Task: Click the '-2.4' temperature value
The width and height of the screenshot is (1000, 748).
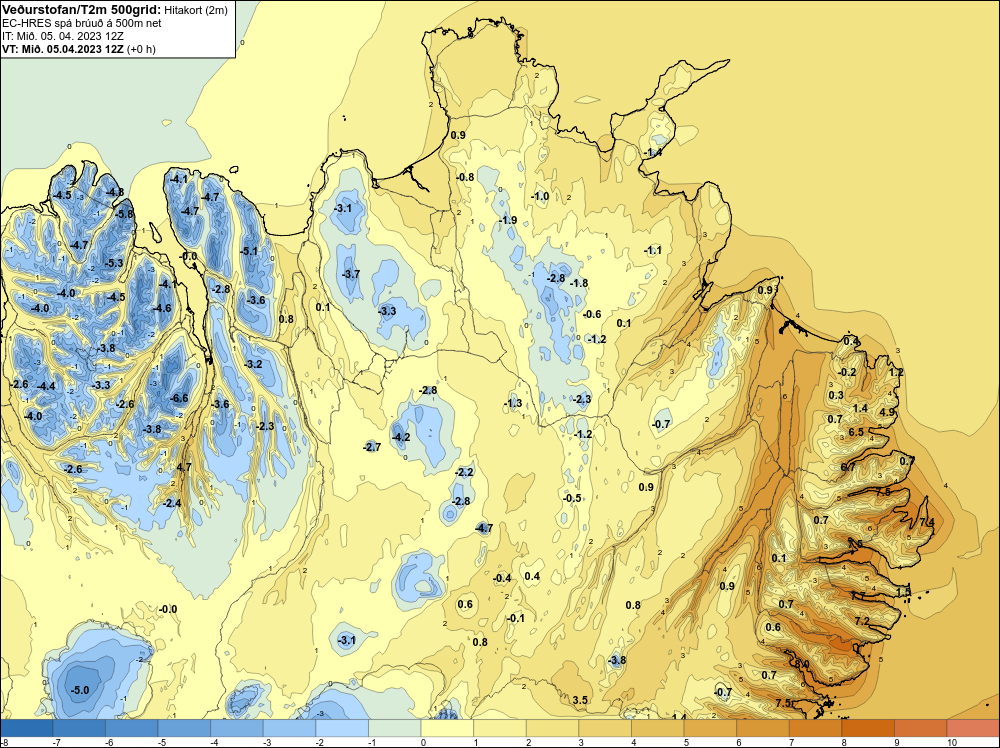Action: [172, 503]
